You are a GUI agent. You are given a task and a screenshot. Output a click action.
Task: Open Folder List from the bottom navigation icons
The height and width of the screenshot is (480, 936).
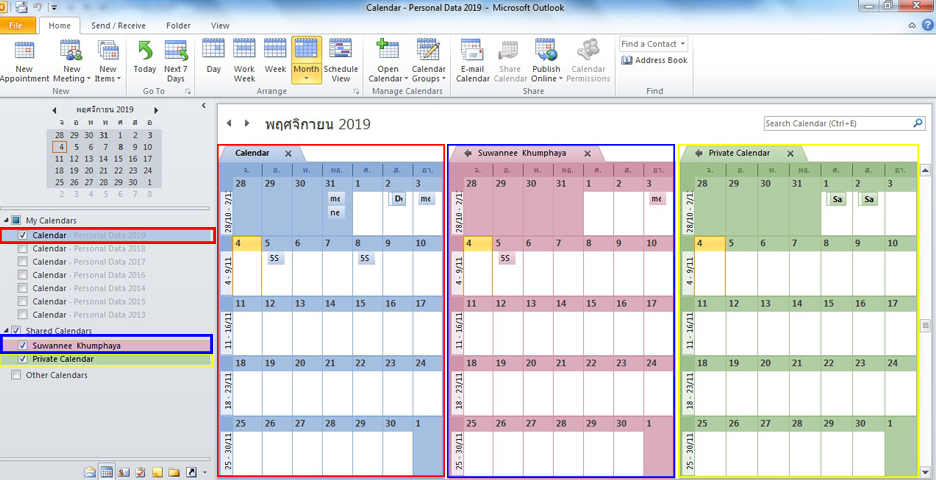pos(174,472)
